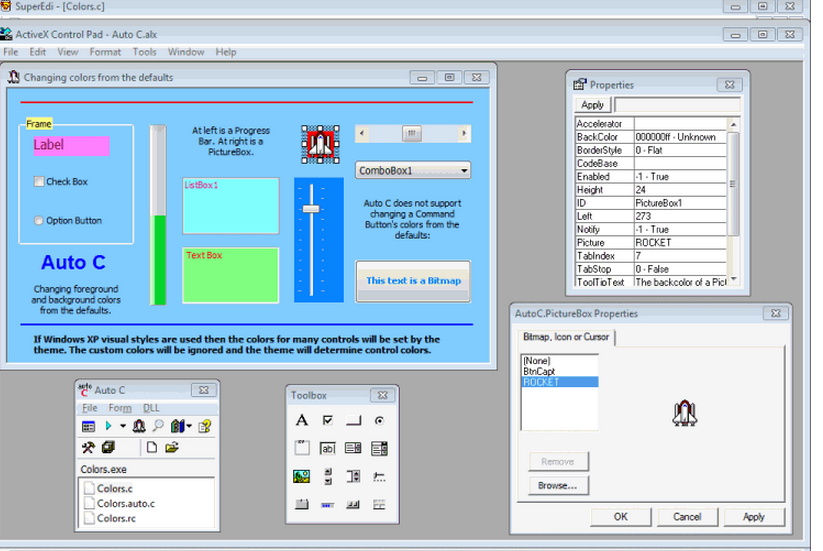The height and width of the screenshot is (551, 823).
Task: Click the hammer build icon in Auto C
Action: 88,447
